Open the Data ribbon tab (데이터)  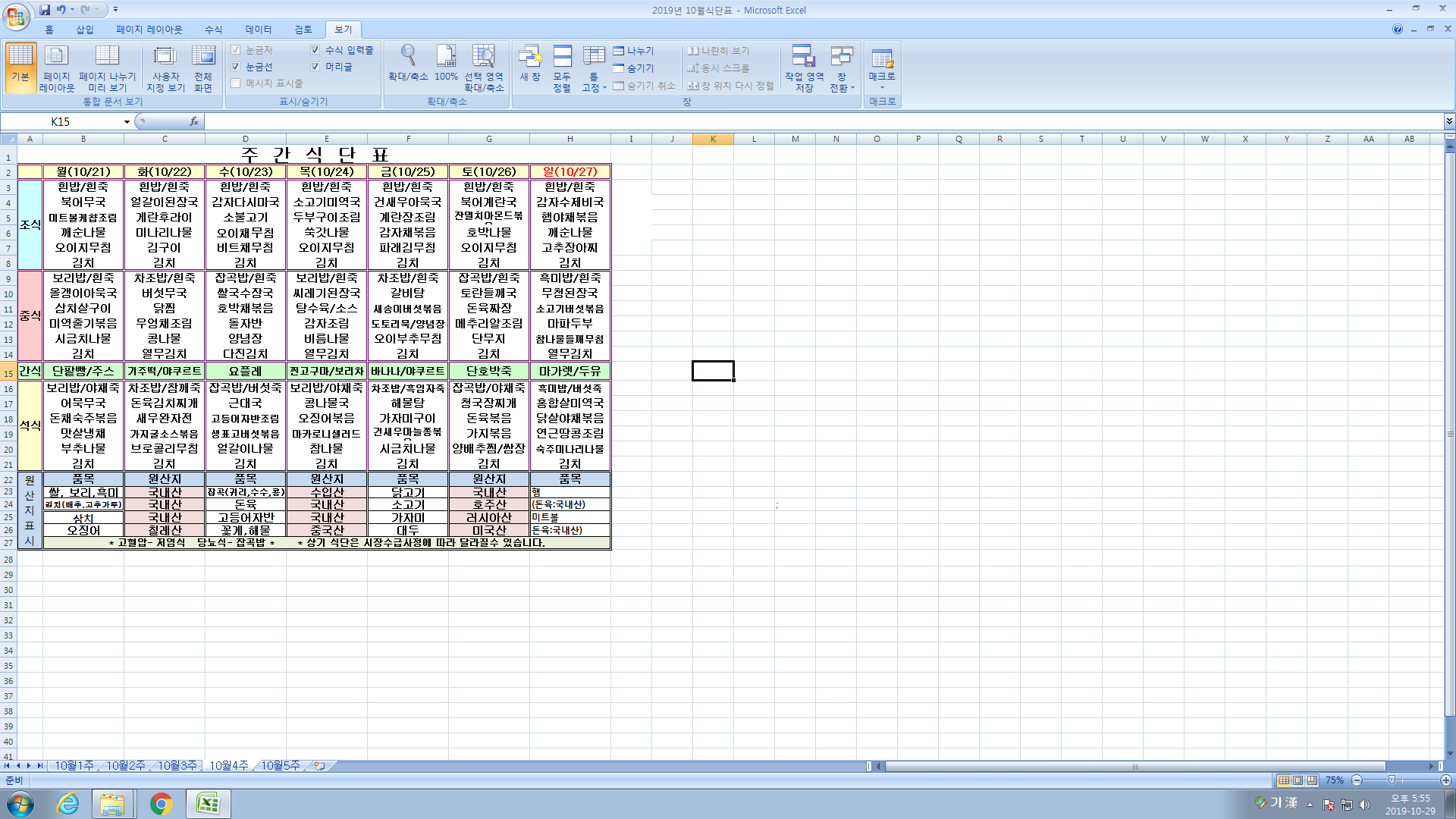click(x=258, y=30)
